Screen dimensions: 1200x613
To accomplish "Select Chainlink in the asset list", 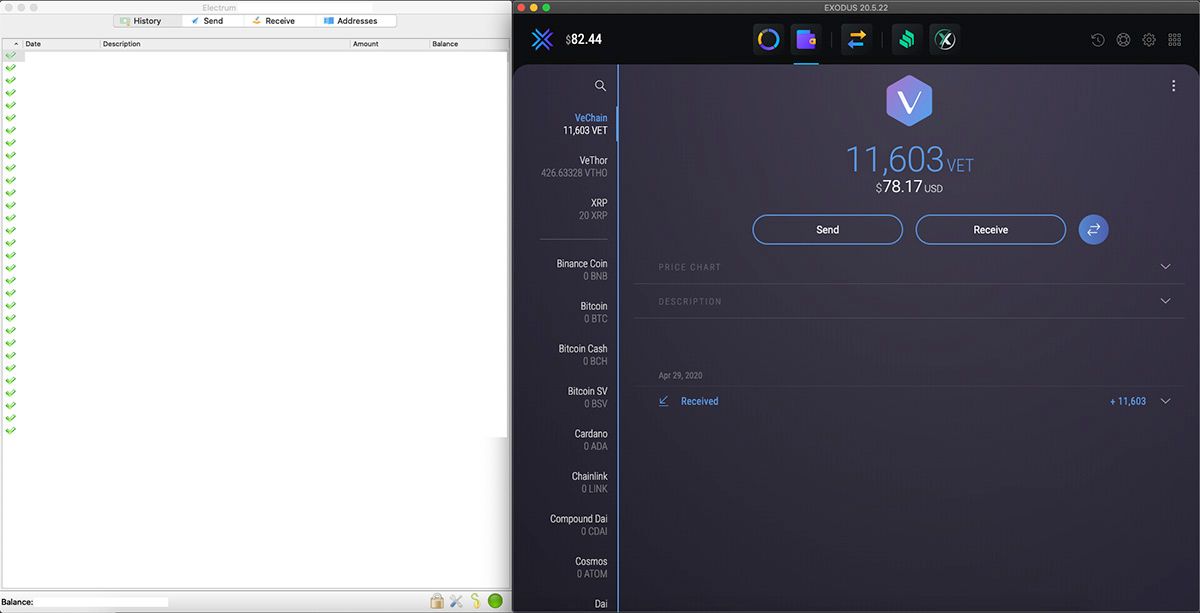I will [x=590, y=482].
